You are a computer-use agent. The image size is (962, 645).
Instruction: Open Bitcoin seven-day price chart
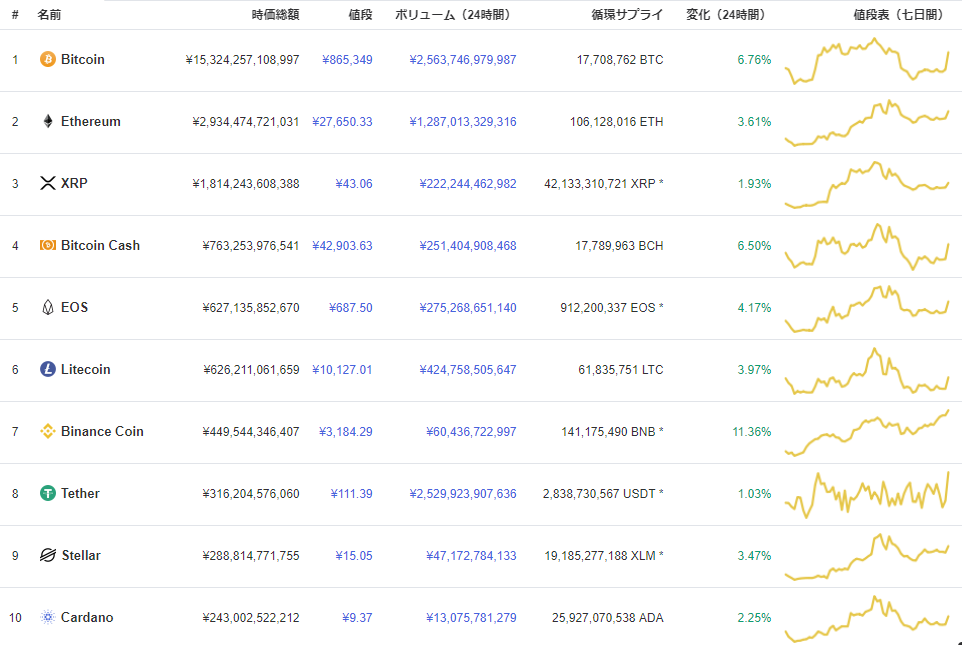(867, 61)
